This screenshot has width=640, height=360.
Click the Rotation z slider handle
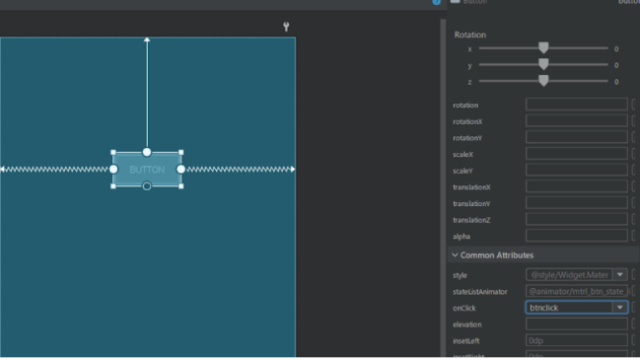pyautogui.click(x=543, y=80)
